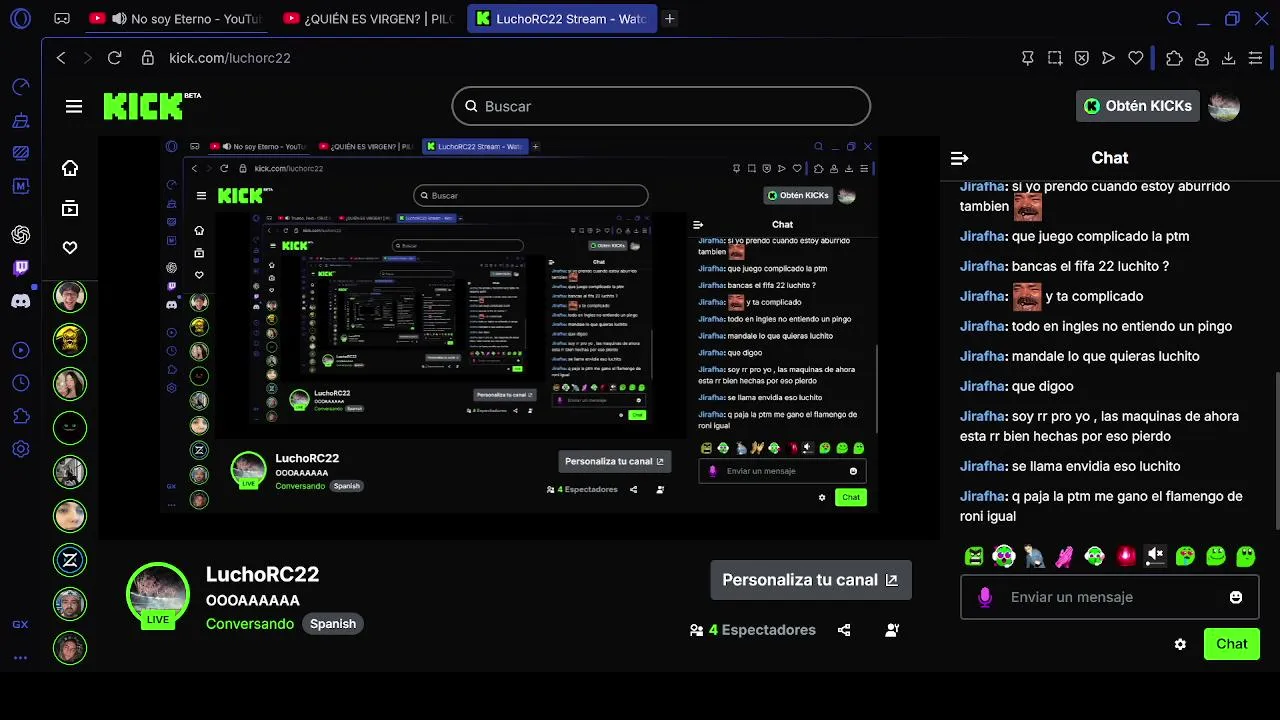The image size is (1280, 720).
Task: Go back with the browser back arrow
Action: click(x=61, y=58)
